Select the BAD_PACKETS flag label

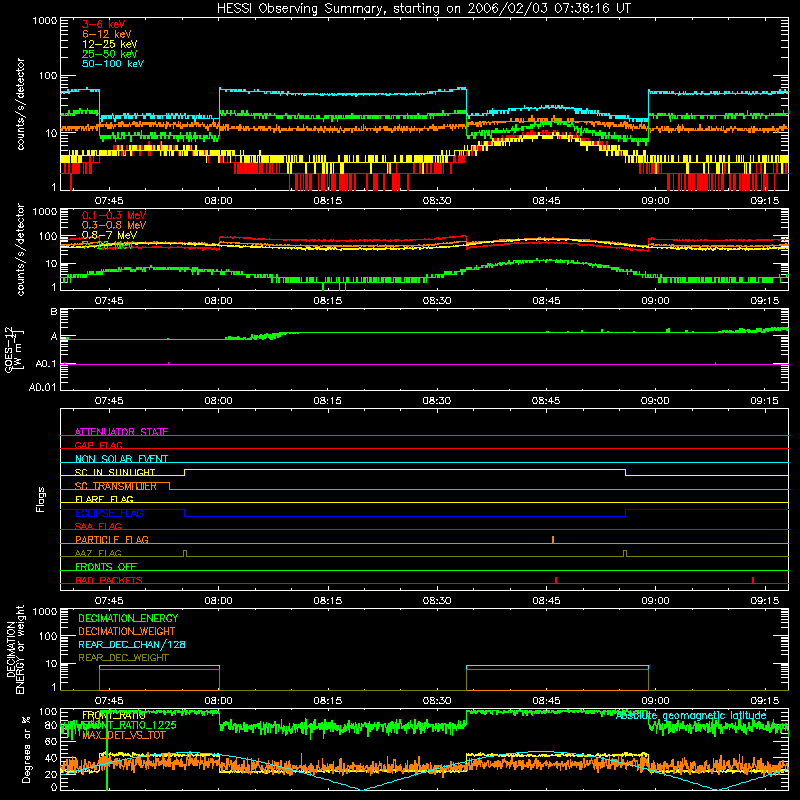[x=109, y=580]
